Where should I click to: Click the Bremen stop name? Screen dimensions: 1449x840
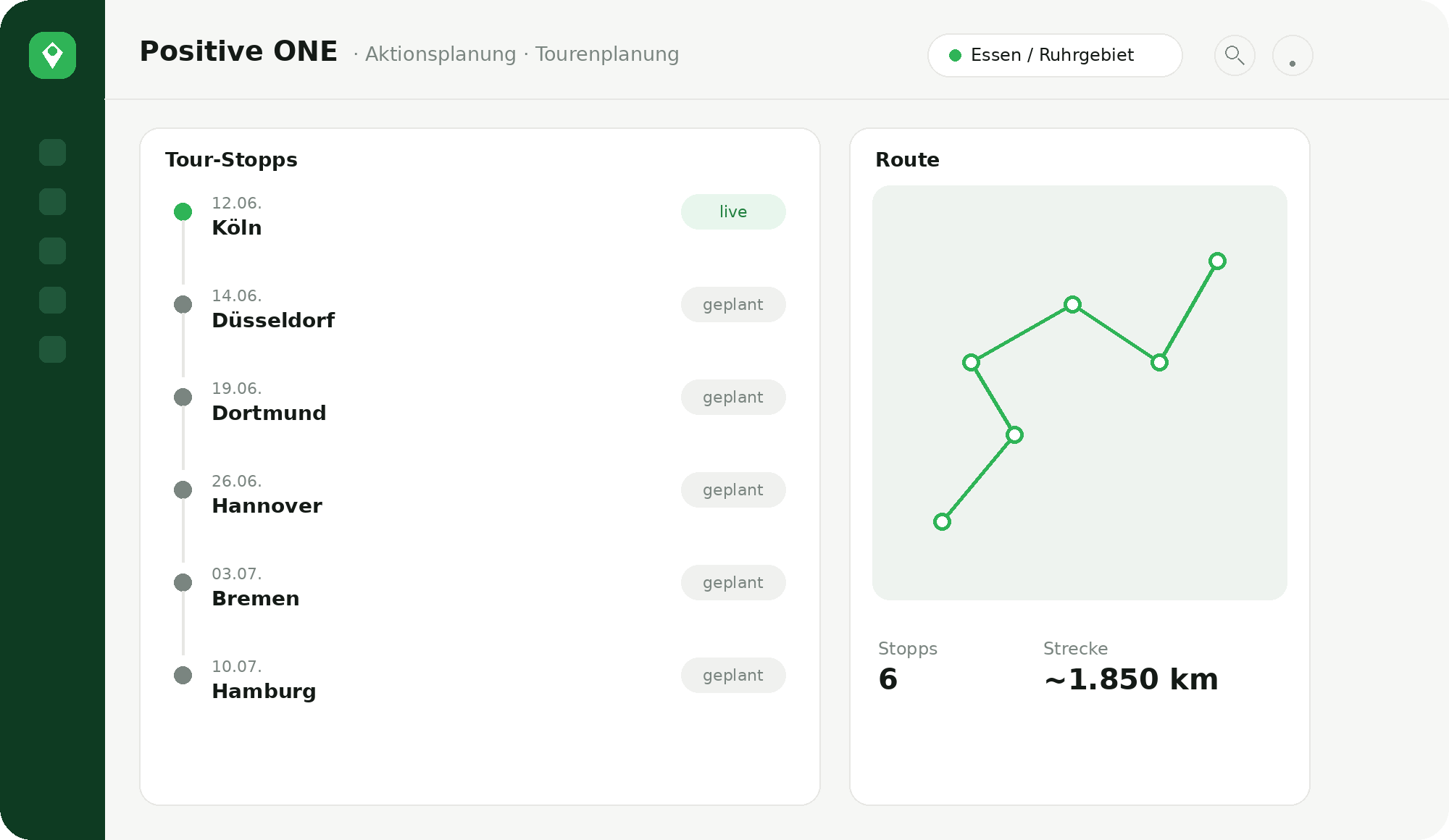click(x=256, y=598)
